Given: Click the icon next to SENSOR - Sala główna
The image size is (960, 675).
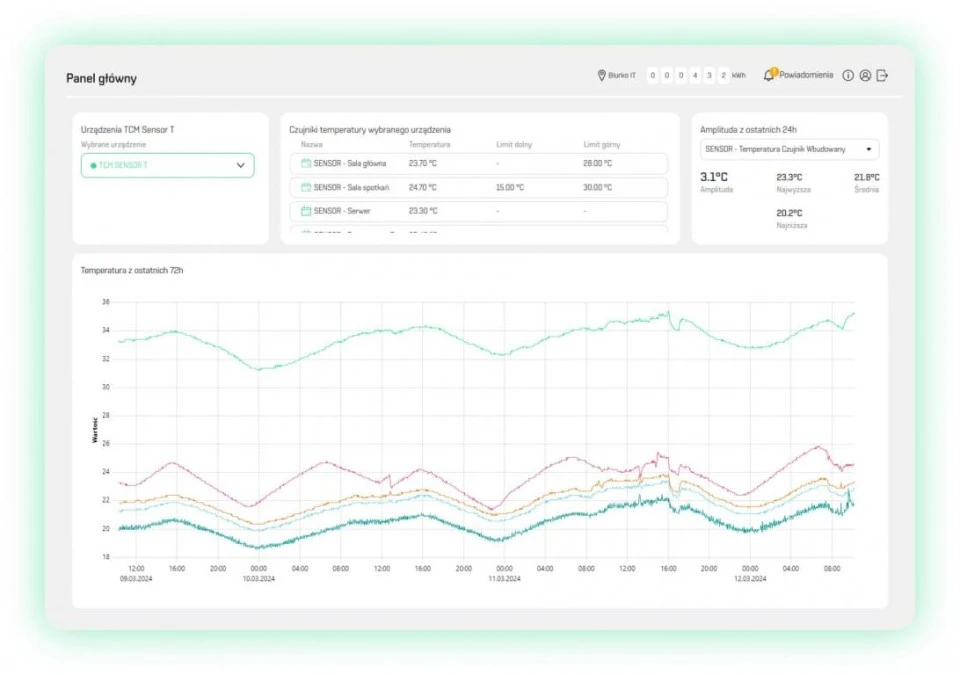Looking at the screenshot, I should click(306, 164).
